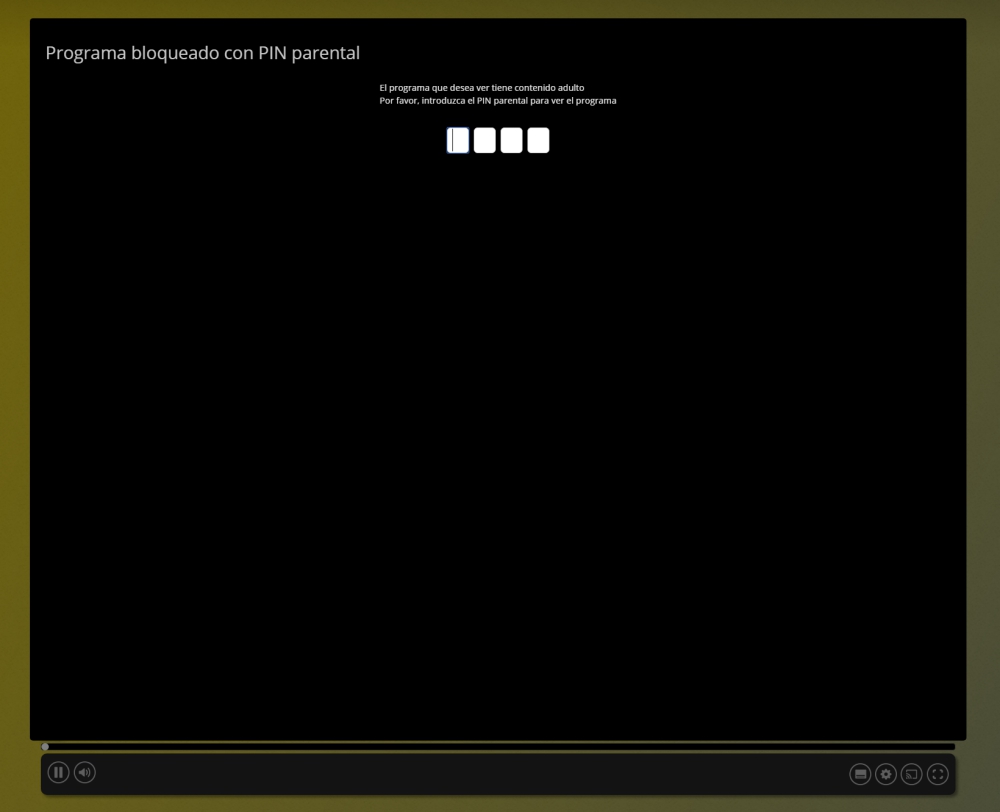1000x812 pixels.
Task: Click the page background left of the player
Action: (14, 400)
